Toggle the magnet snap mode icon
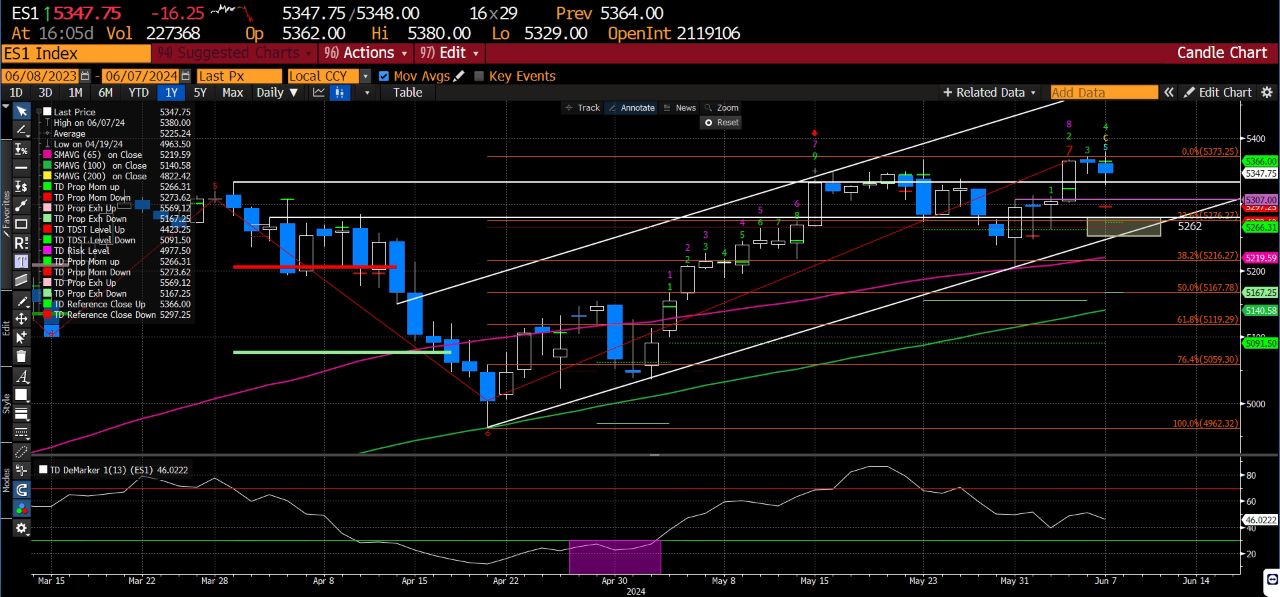1280x597 pixels. [22, 489]
